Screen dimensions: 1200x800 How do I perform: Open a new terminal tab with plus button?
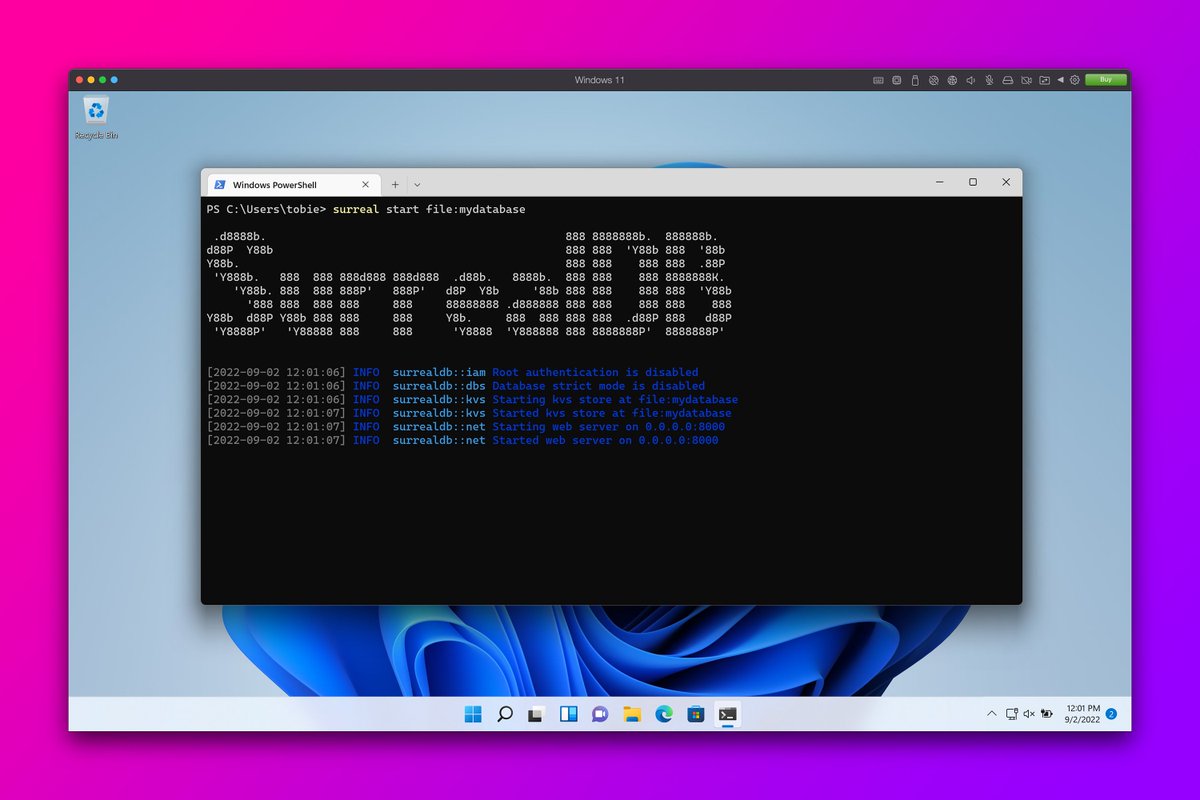(x=395, y=185)
